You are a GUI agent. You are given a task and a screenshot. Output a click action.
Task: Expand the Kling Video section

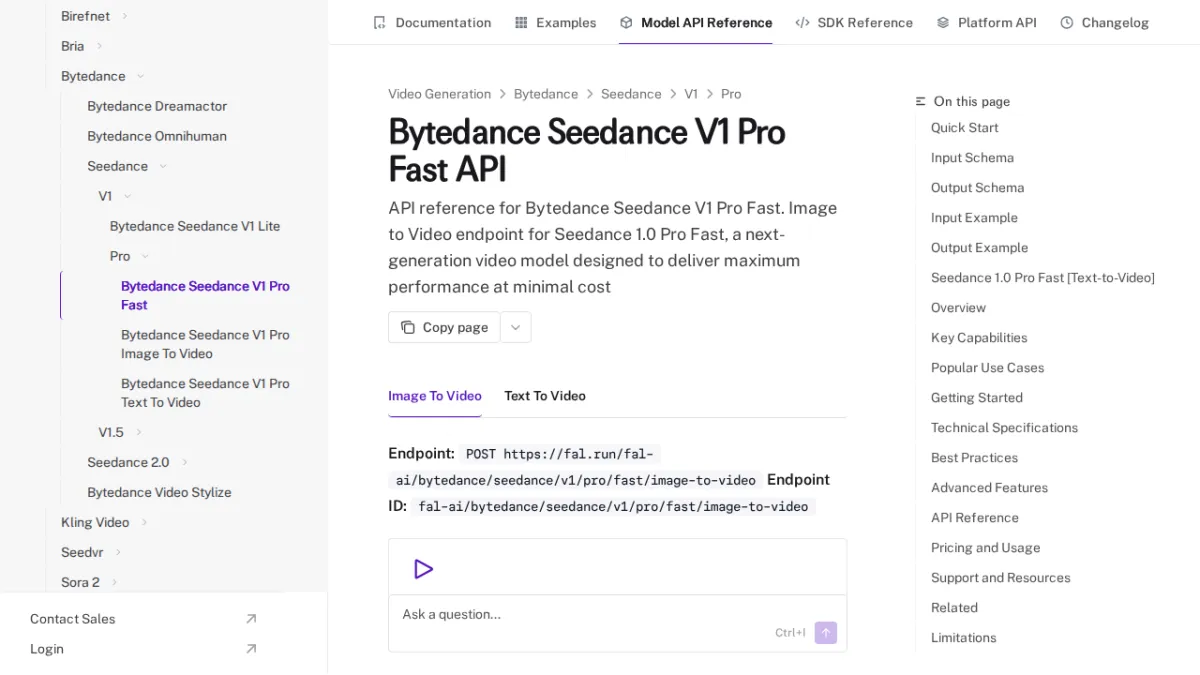pyautogui.click(x=144, y=522)
